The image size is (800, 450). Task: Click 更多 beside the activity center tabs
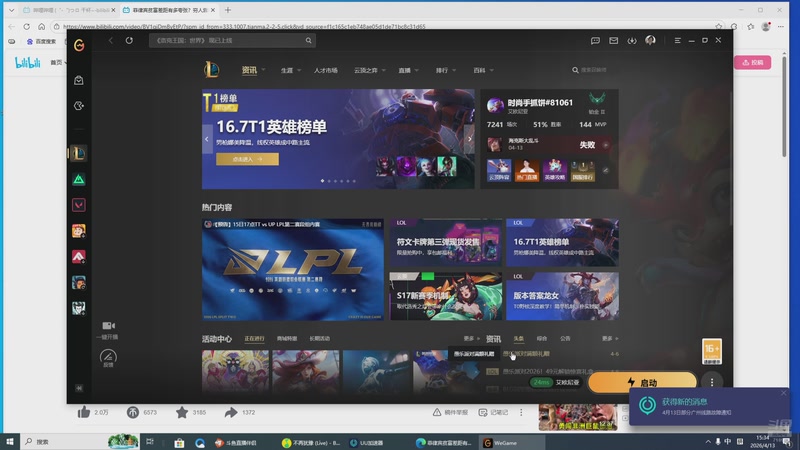click(x=471, y=338)
